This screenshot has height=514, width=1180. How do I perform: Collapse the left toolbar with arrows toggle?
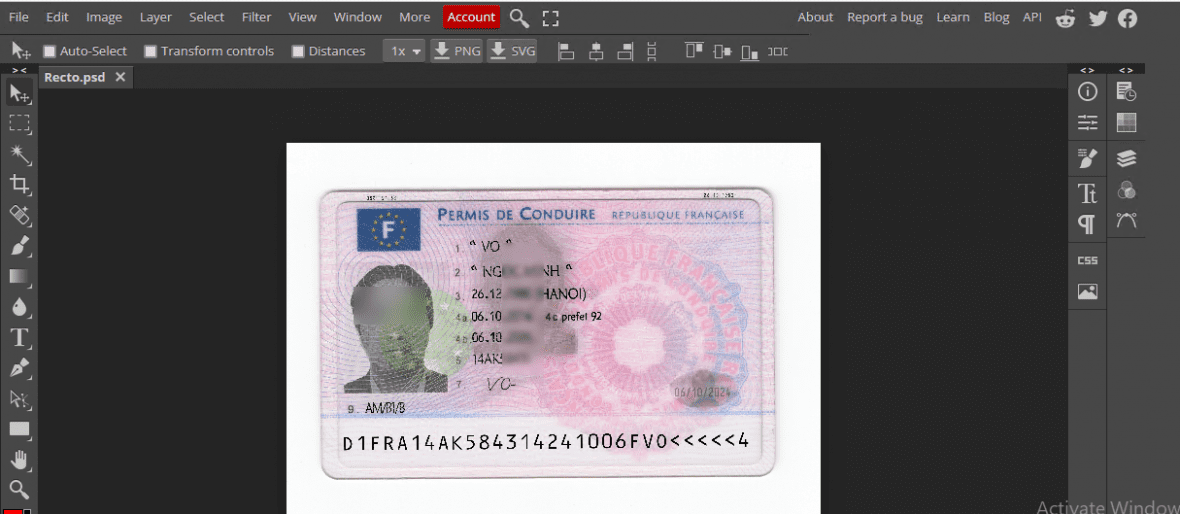(19, 70)
